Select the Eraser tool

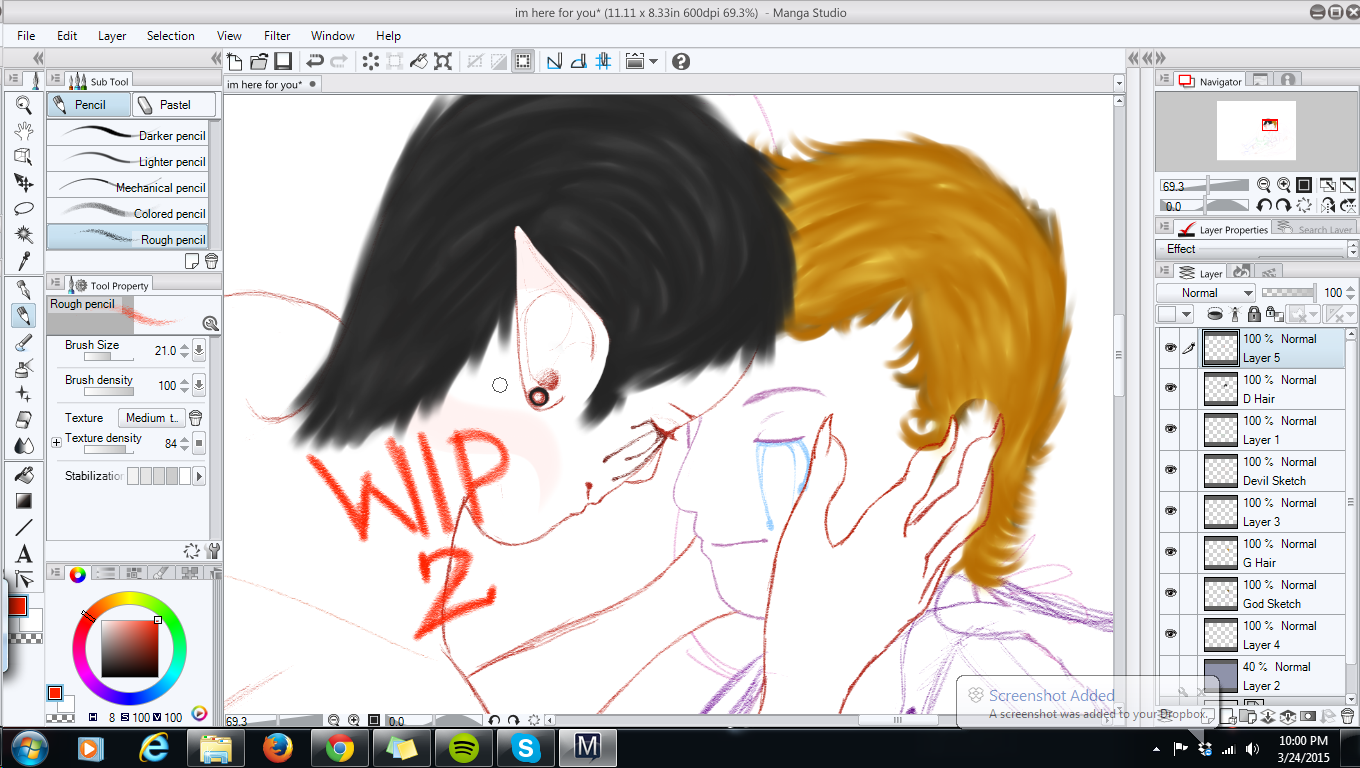[x=24, y=420]
